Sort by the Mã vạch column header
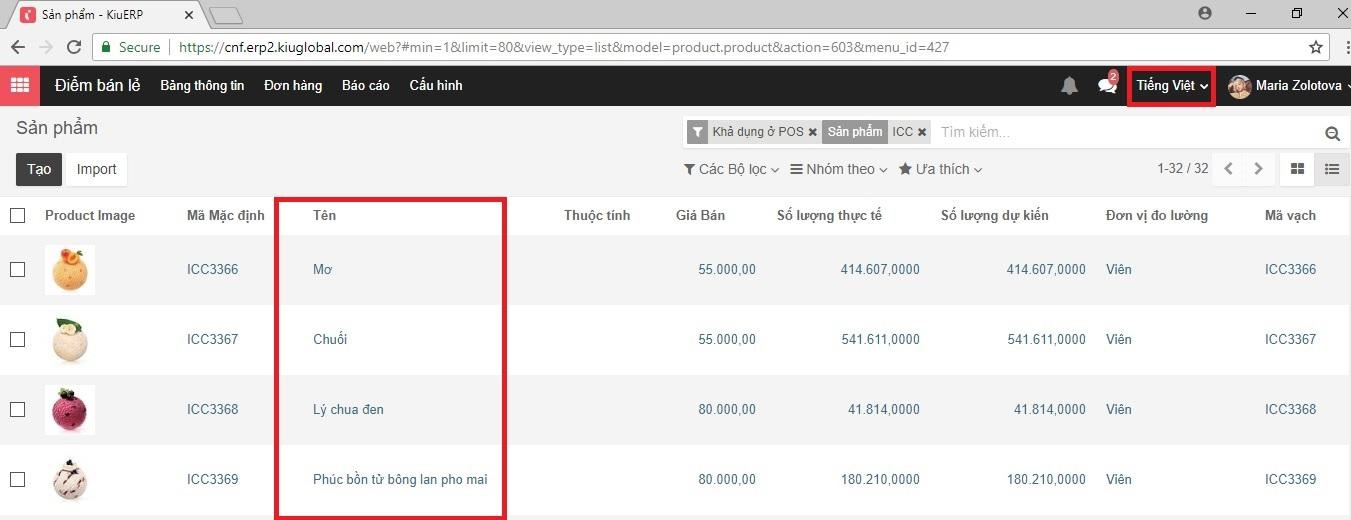This screenshot has height=520, width=1351. 1290,215
